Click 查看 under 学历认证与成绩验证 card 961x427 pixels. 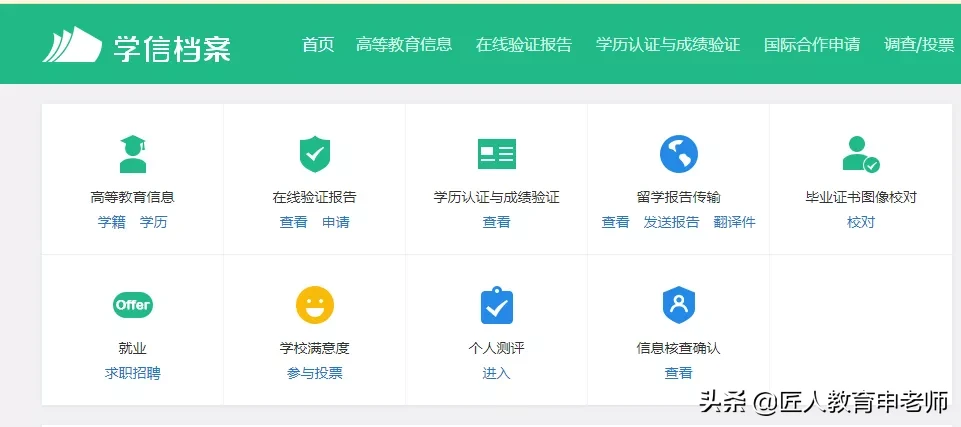(x=496, y=222)
